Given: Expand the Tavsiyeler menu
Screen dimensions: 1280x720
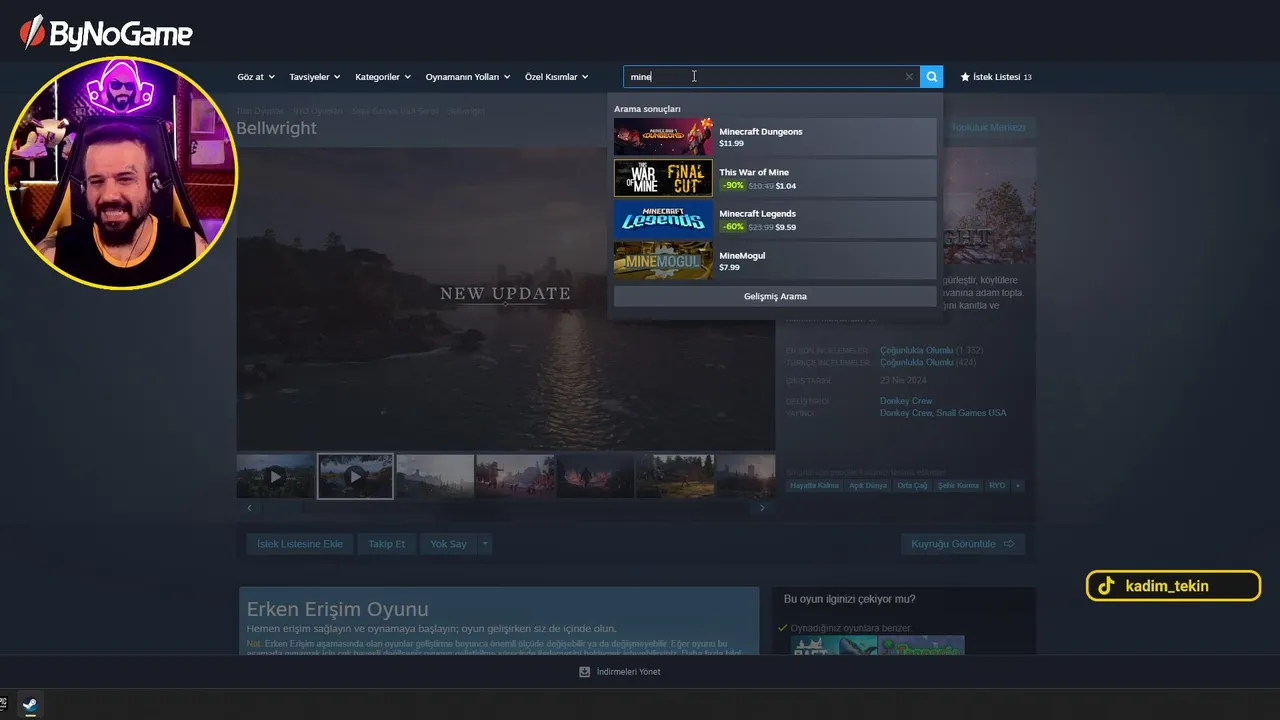Looking at the screenshot, I should (315, 77).
